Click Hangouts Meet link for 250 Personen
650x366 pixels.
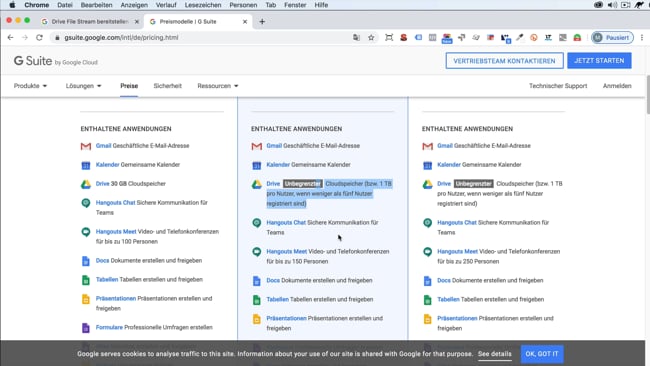pyautogui.click(x=457, y=252)
